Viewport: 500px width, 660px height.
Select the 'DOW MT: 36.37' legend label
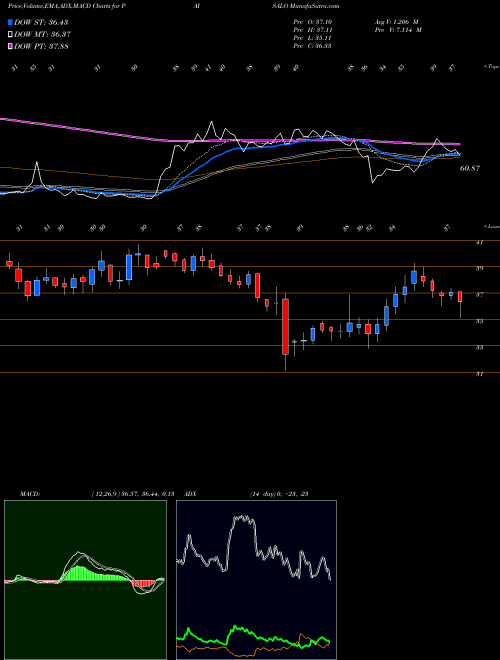(42, 34)
